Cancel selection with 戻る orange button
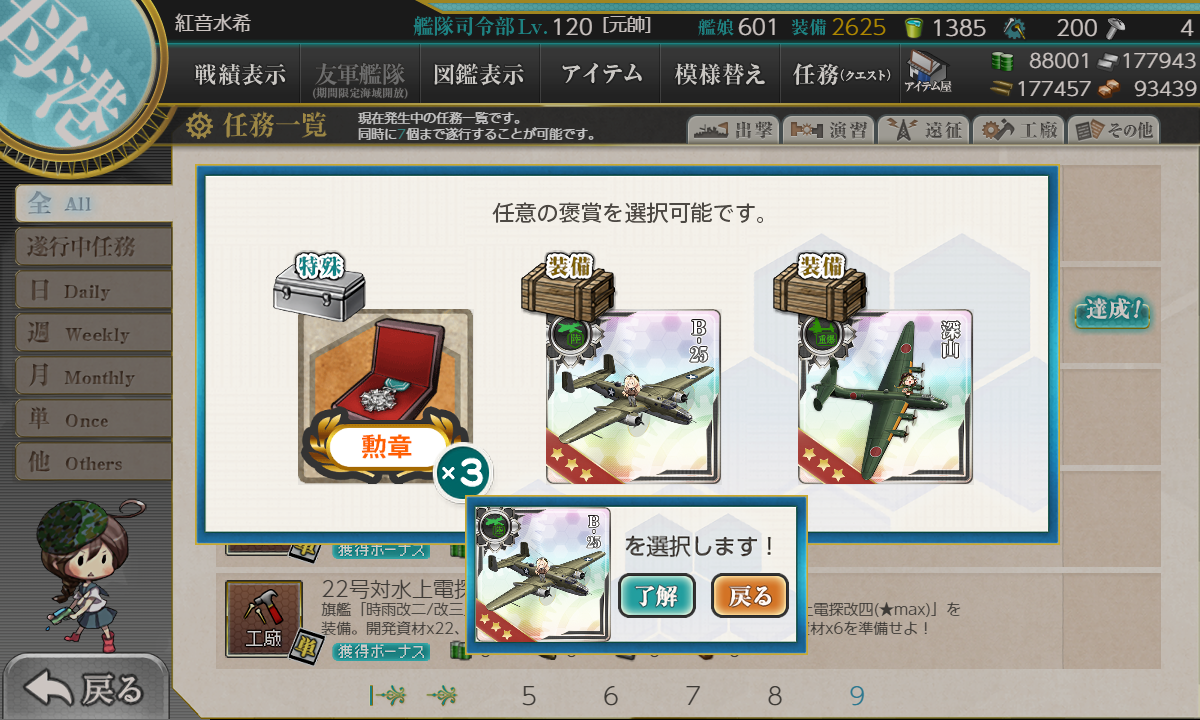Screen dimensions: 1200x720 (x=750, y=596)
